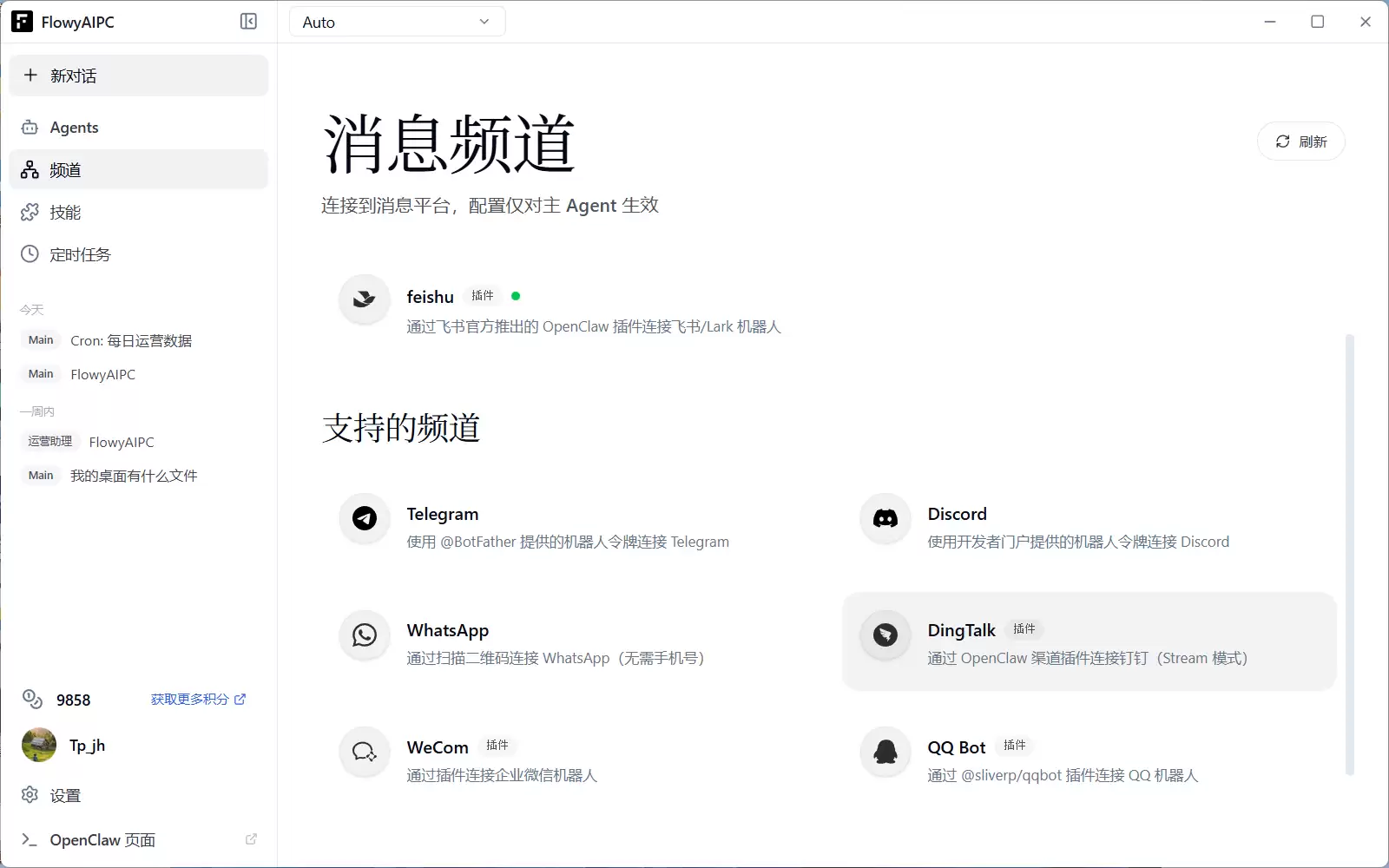Open 设置 settings with gear icon
This screenshot has width=1389, height=868.
(65, 795)
